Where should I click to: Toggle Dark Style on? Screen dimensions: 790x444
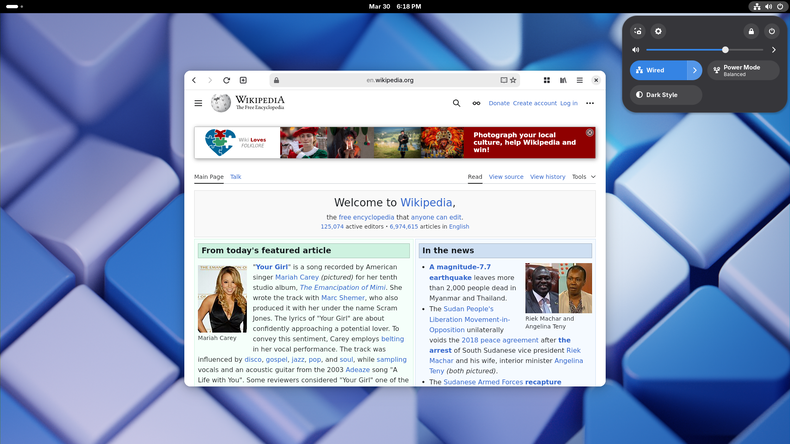[x=666, y=95]
